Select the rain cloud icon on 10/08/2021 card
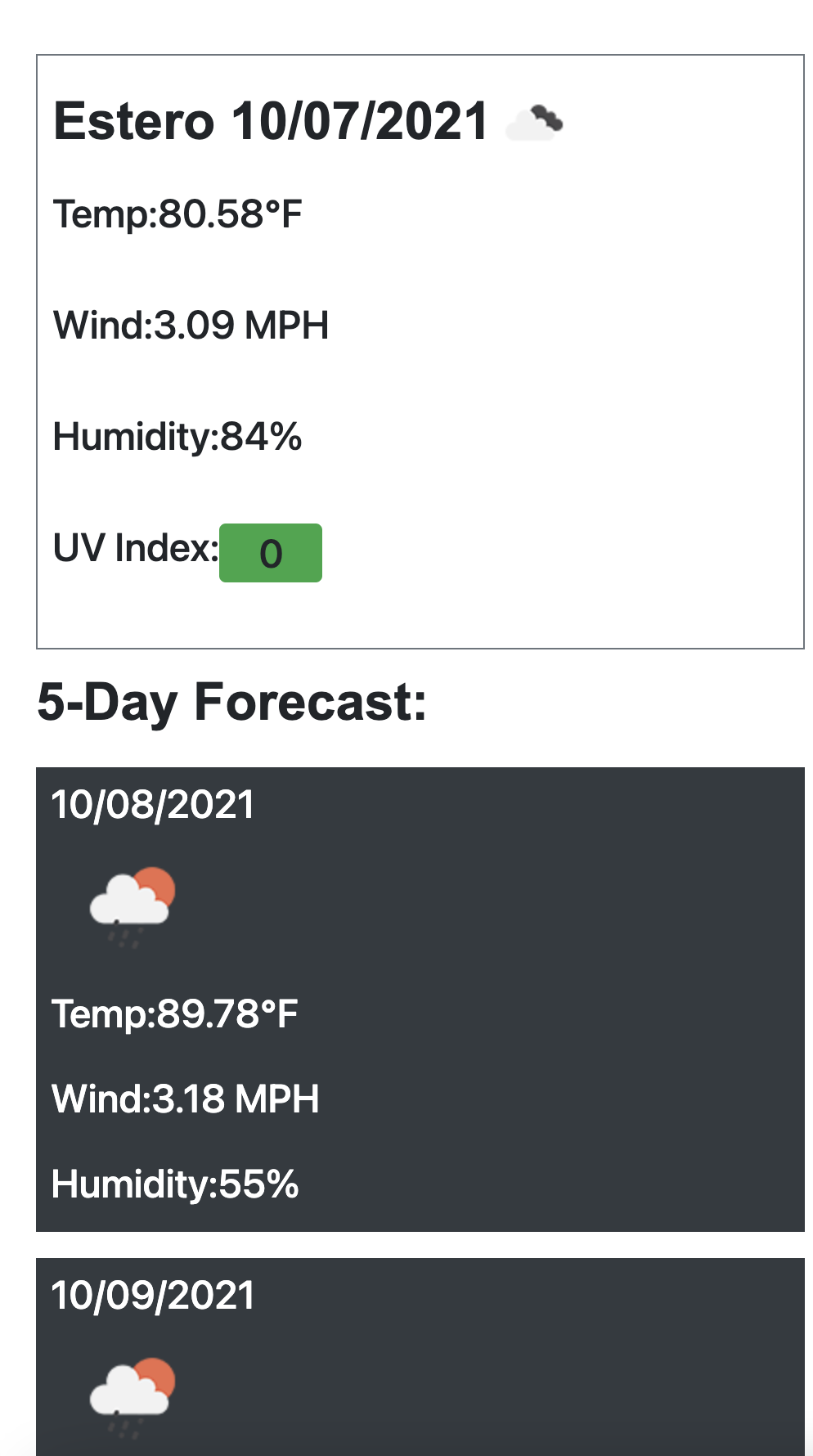This screenshot has width=813, height=1456. tap(131, 904)
